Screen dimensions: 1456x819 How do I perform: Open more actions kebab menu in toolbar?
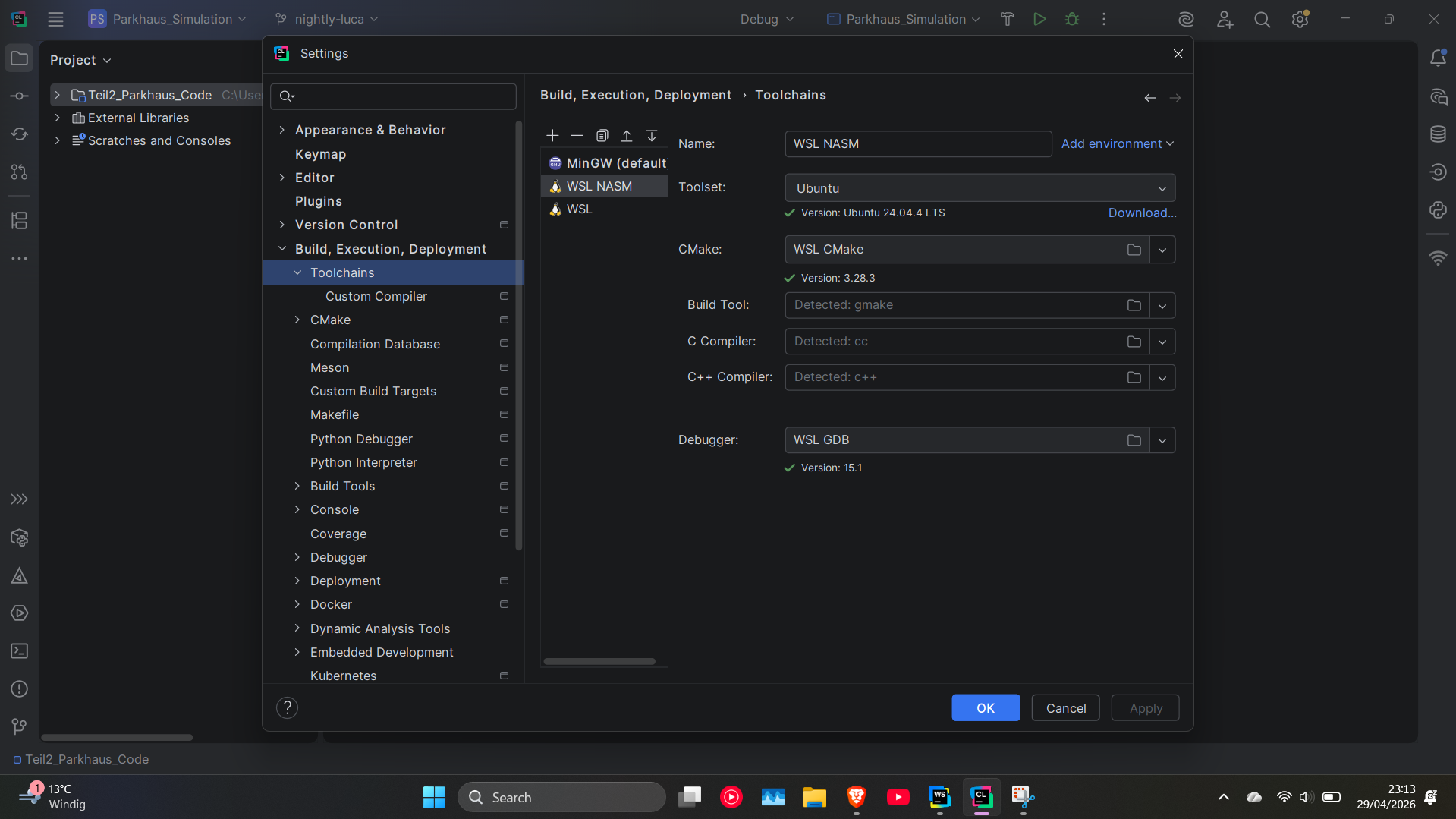(x=1104, y=19)
